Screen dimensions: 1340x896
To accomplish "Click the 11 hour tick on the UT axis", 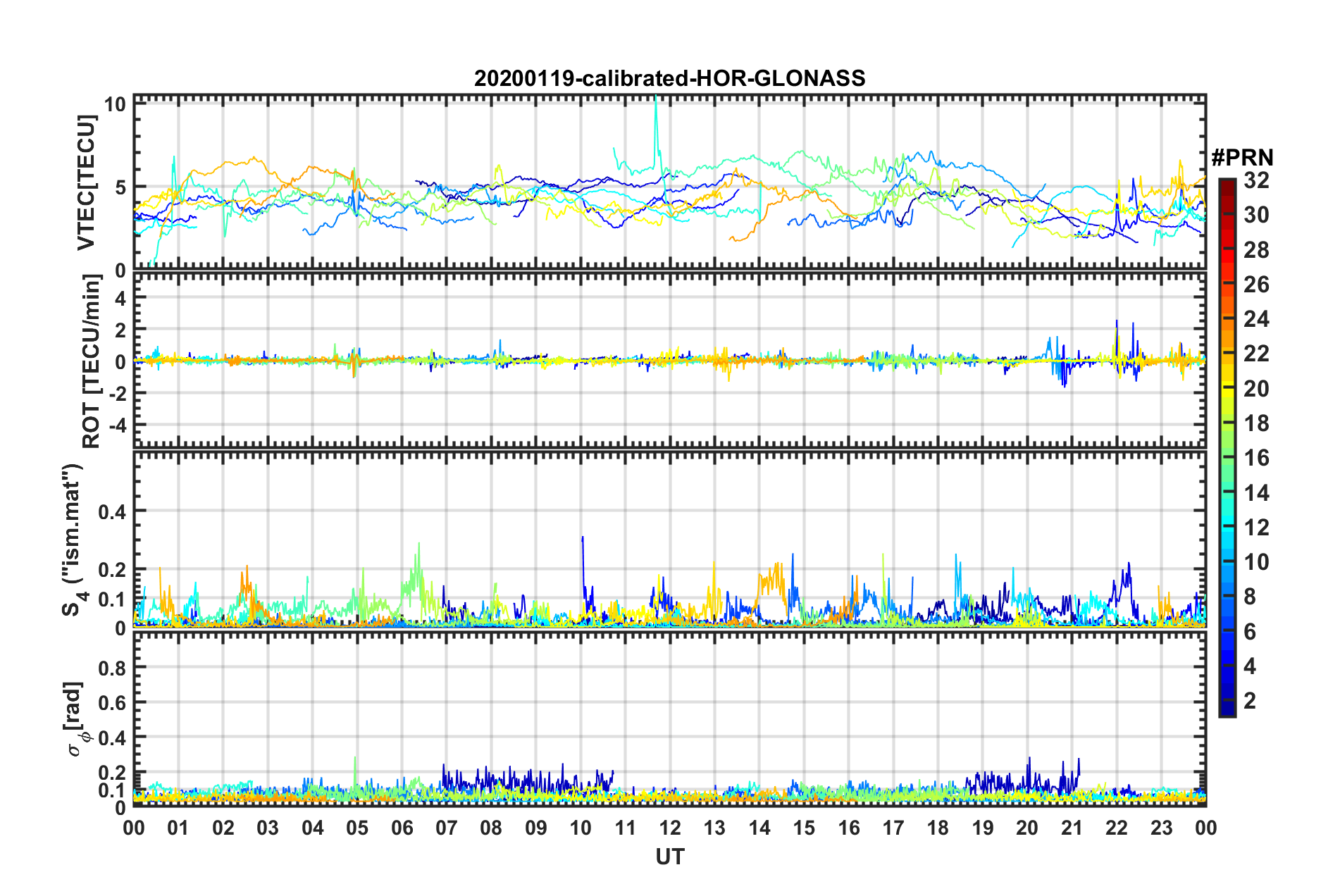I will [x=626, y=828].
